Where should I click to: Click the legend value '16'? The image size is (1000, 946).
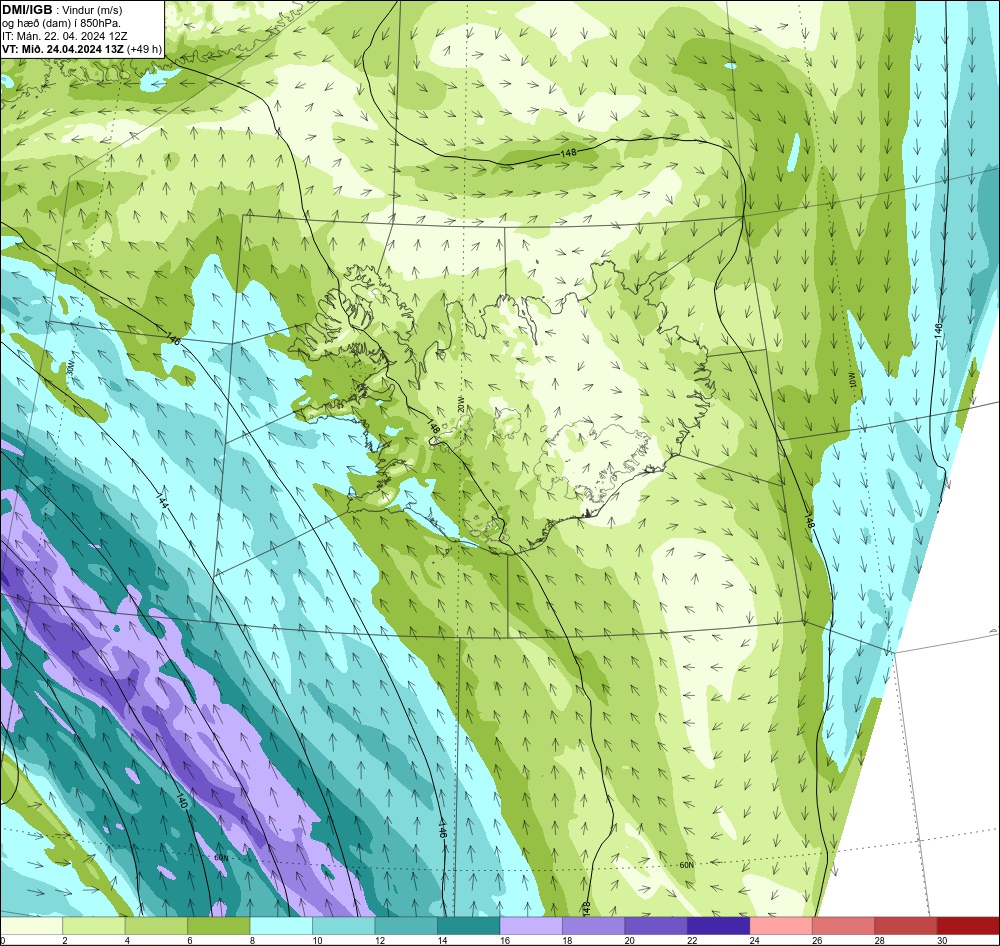pos(504,940)
